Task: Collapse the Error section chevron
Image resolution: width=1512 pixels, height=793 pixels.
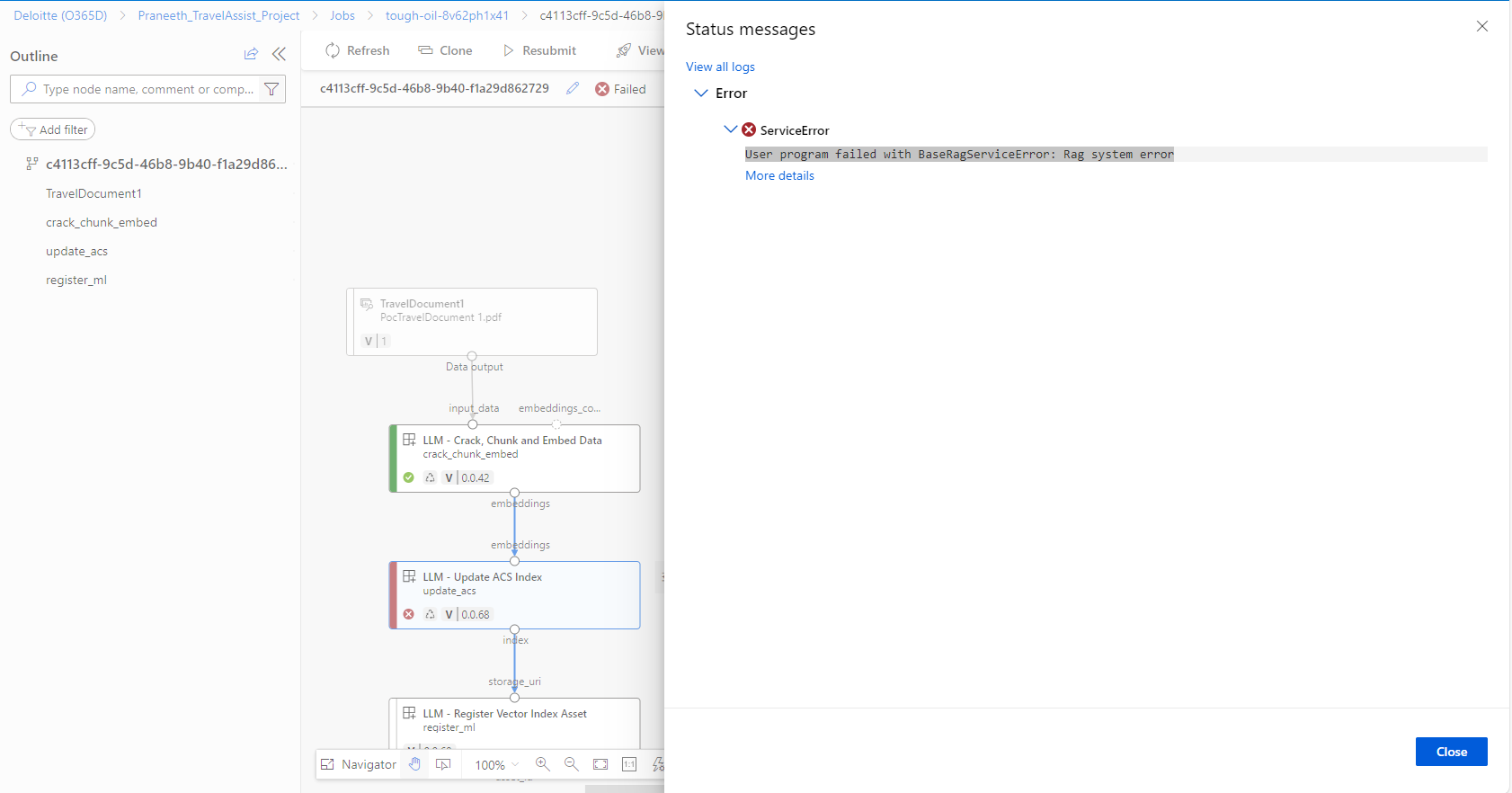Action: (701, 93)
